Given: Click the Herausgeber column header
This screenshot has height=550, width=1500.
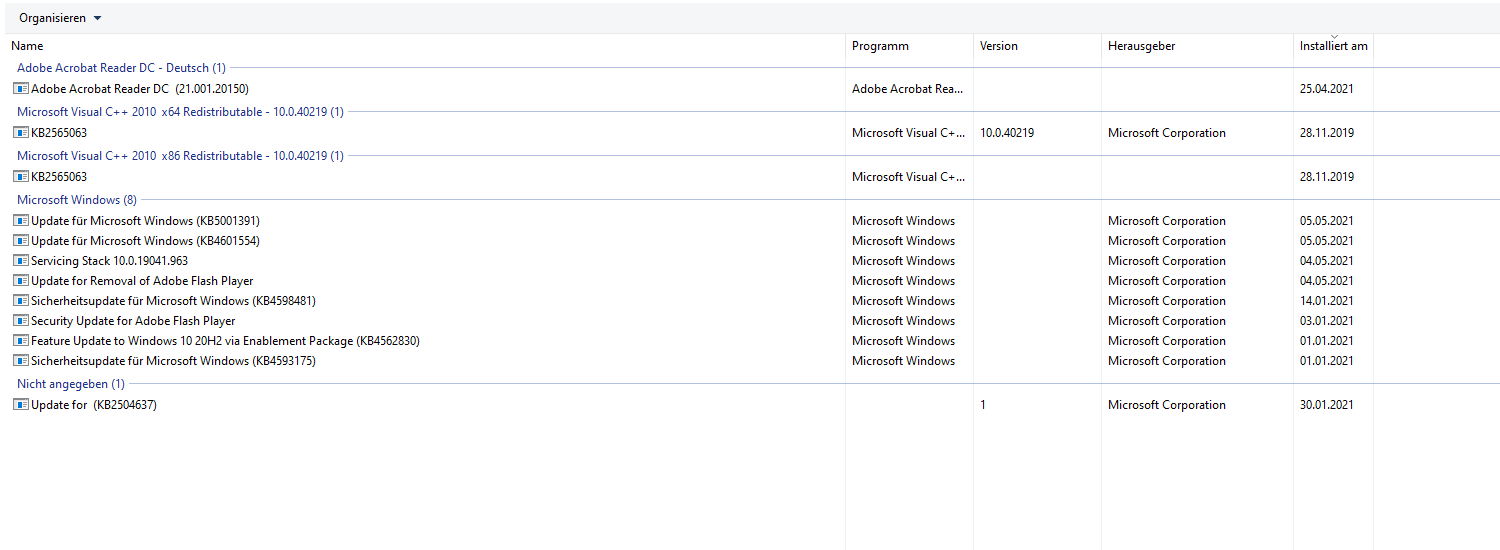Looking at the screenshot, I should coord(1141,46).
